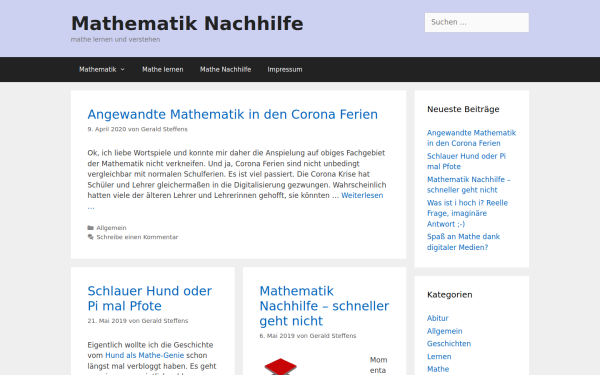600x375 pixels.
Task: Open the Impressum menu item
Action: tap(285, 69)
